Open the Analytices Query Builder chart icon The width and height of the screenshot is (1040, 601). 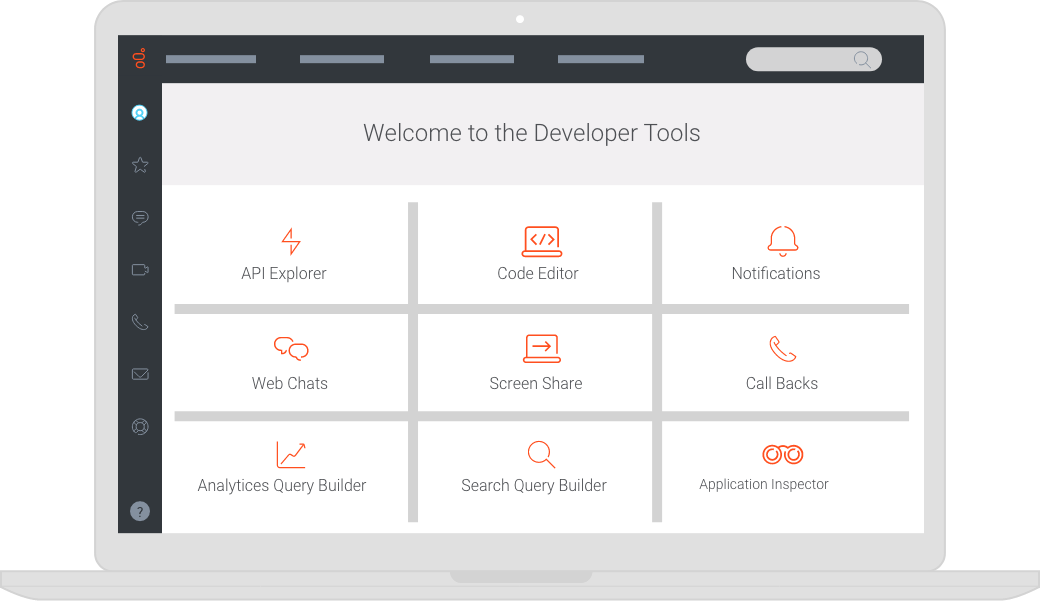(291, 455)
